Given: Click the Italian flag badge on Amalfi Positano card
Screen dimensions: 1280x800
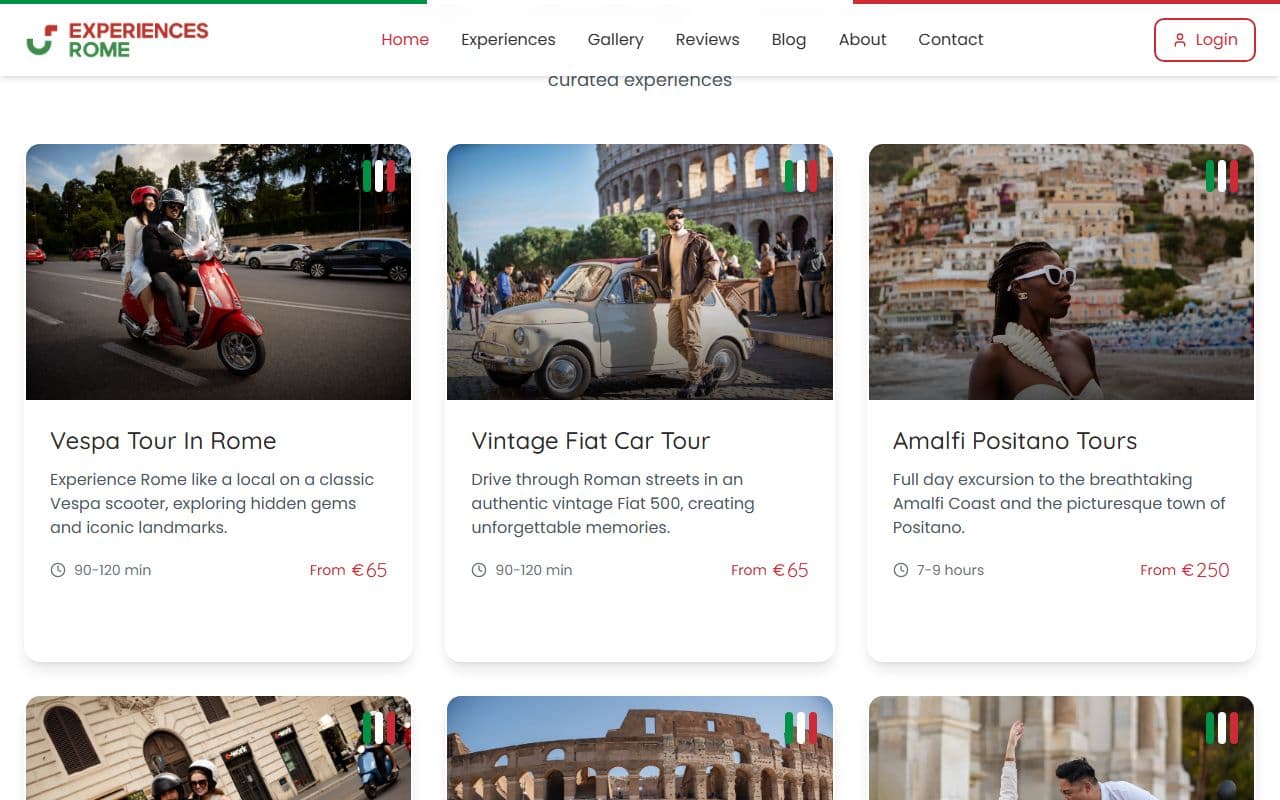Looking at the screenshot, I should pyautogui.click(x=1222, y=176).
